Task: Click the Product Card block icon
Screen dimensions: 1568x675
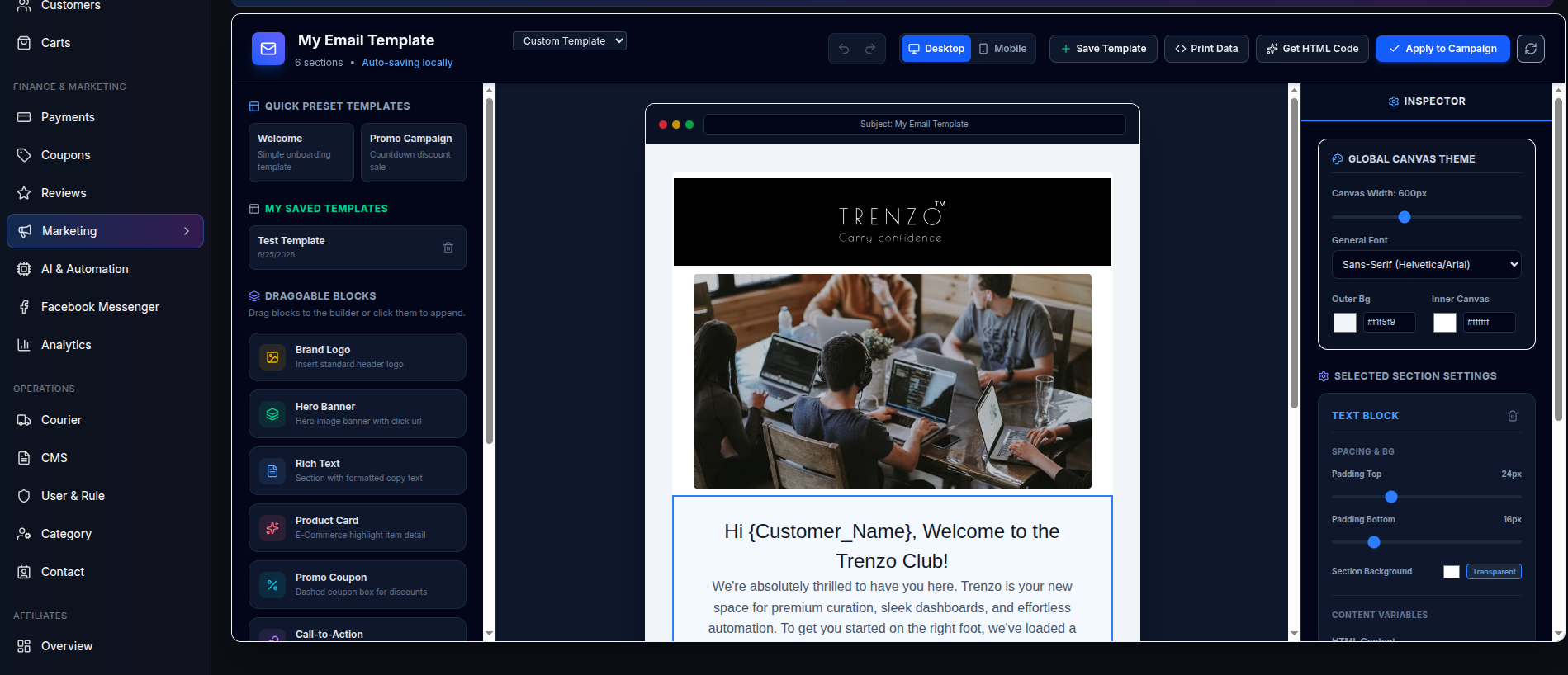Action: tap(272, 528)
